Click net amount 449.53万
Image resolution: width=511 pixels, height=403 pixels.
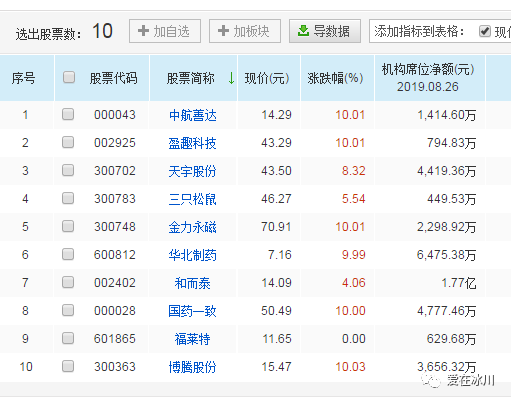[452, 199]
